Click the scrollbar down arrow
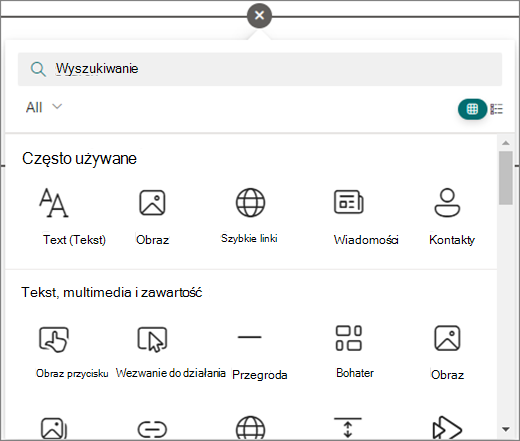The image size is (520, 441). point(506,429)
